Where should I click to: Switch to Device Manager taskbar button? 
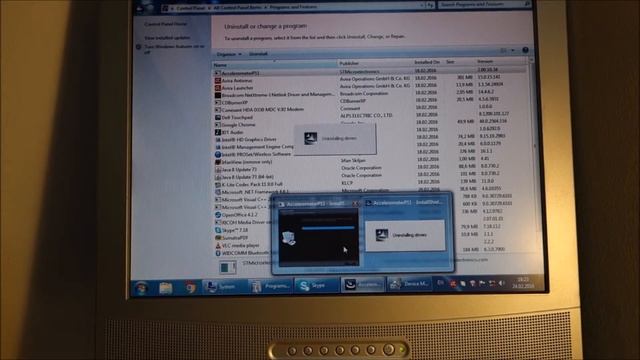coord(409,284)
